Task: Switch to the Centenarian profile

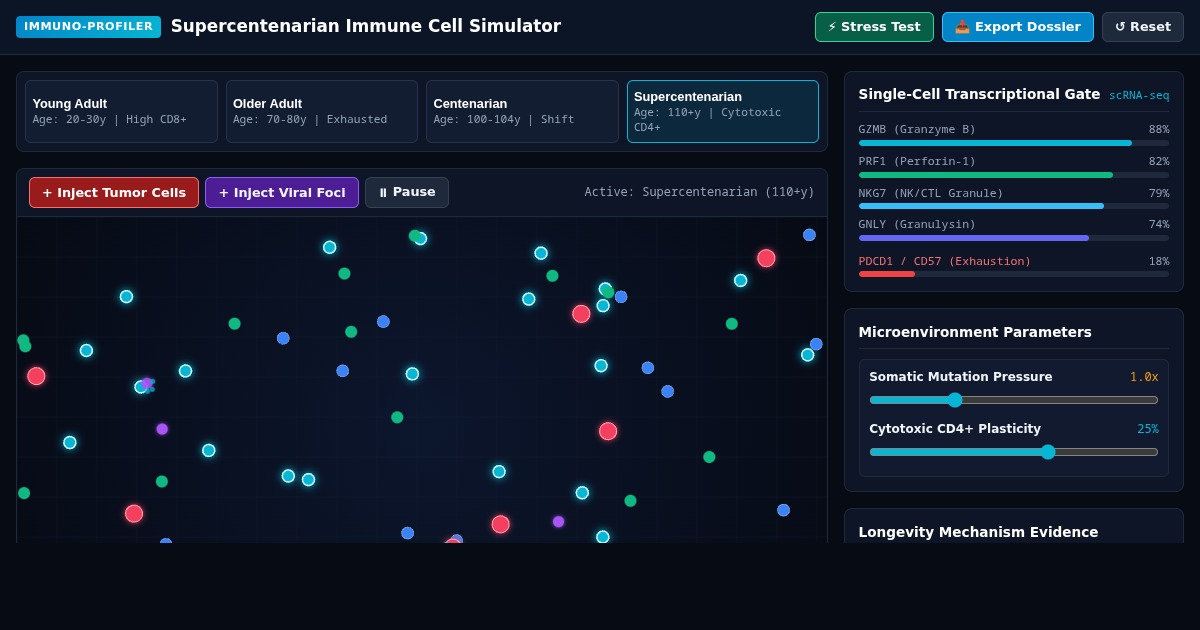Action: [522, 111]
